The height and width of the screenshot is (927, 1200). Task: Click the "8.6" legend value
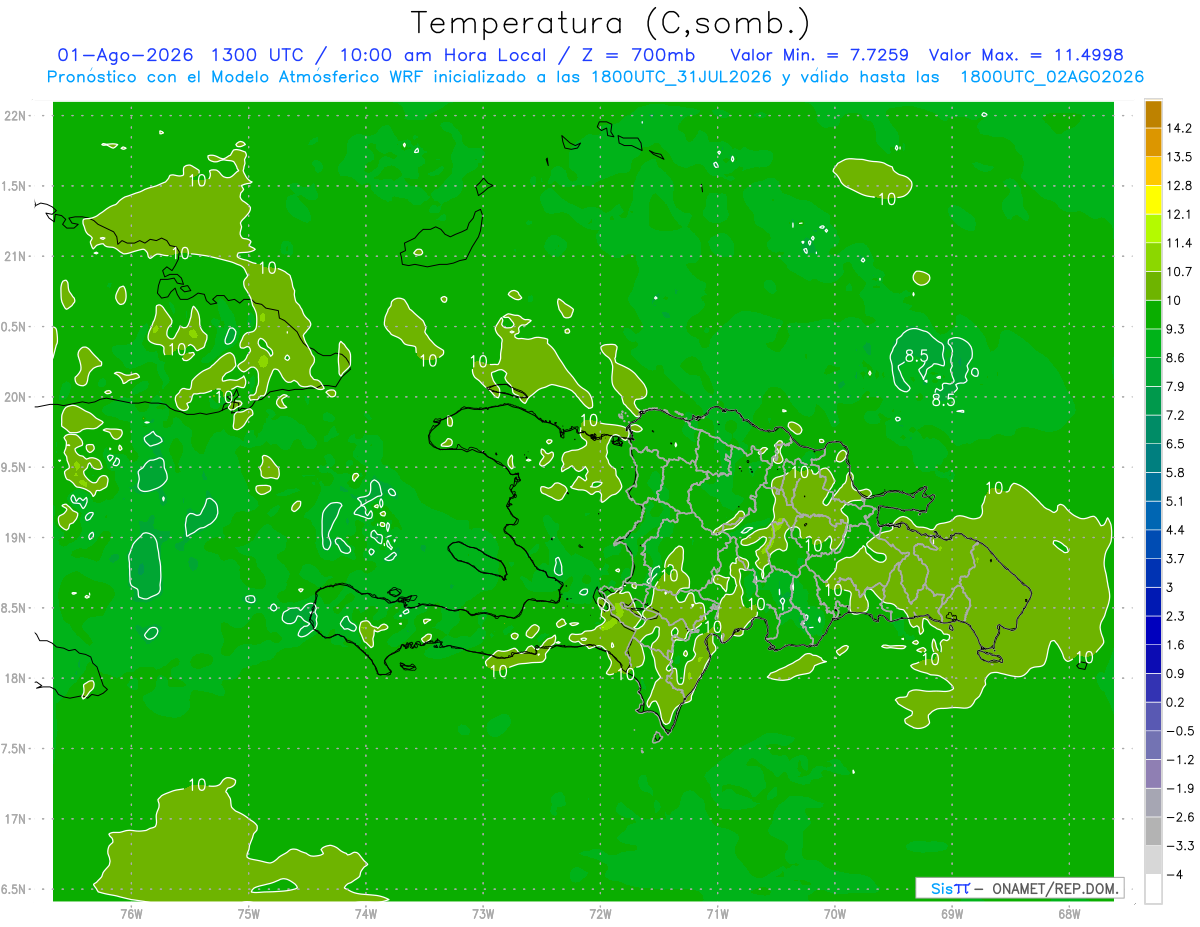pos(1176,357)
